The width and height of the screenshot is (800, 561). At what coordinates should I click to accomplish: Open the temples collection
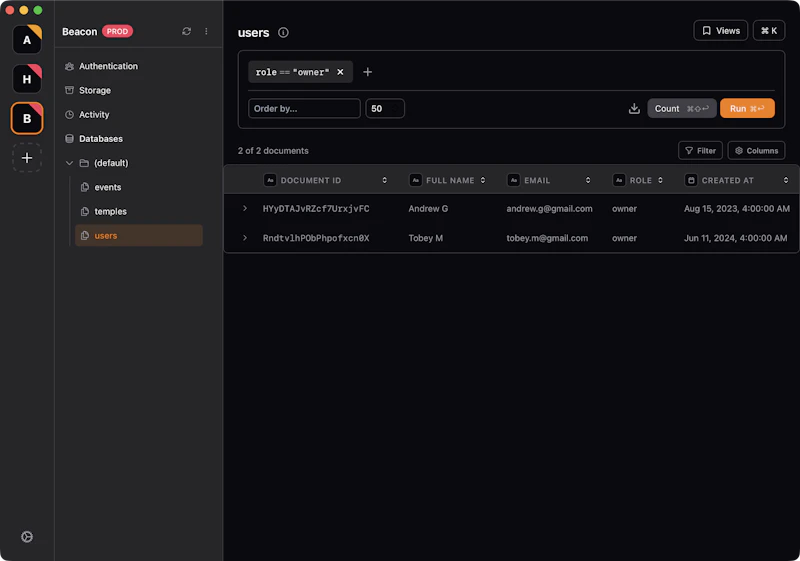click(x=110, y=211)
